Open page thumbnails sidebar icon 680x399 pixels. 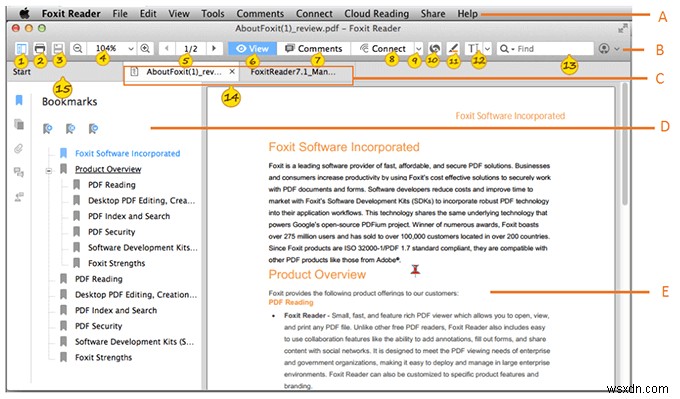pos(19,124)
